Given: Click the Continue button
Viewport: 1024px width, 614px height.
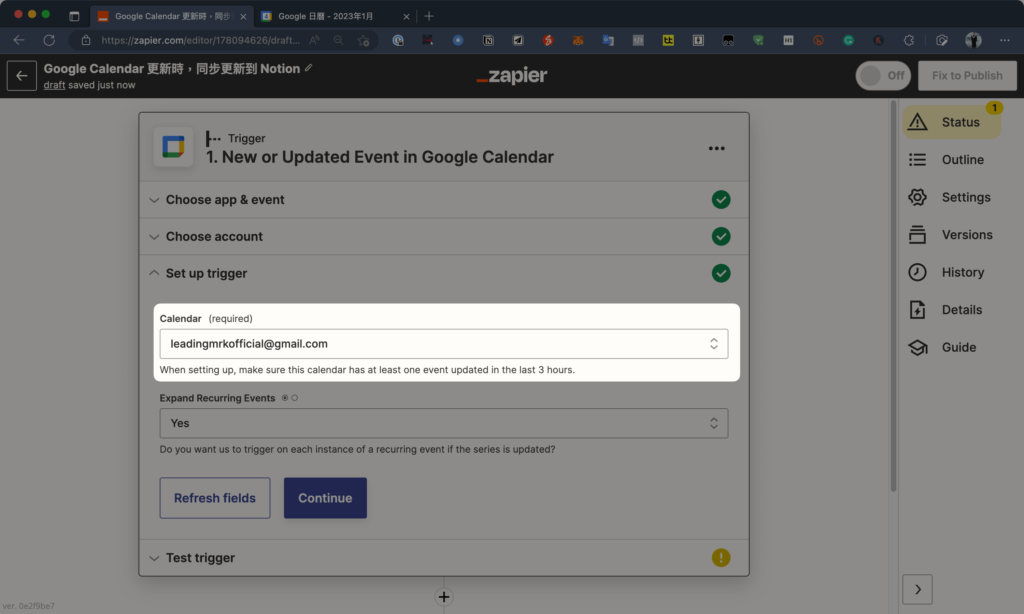Looking at the screenshot, I should click(325, 498).
